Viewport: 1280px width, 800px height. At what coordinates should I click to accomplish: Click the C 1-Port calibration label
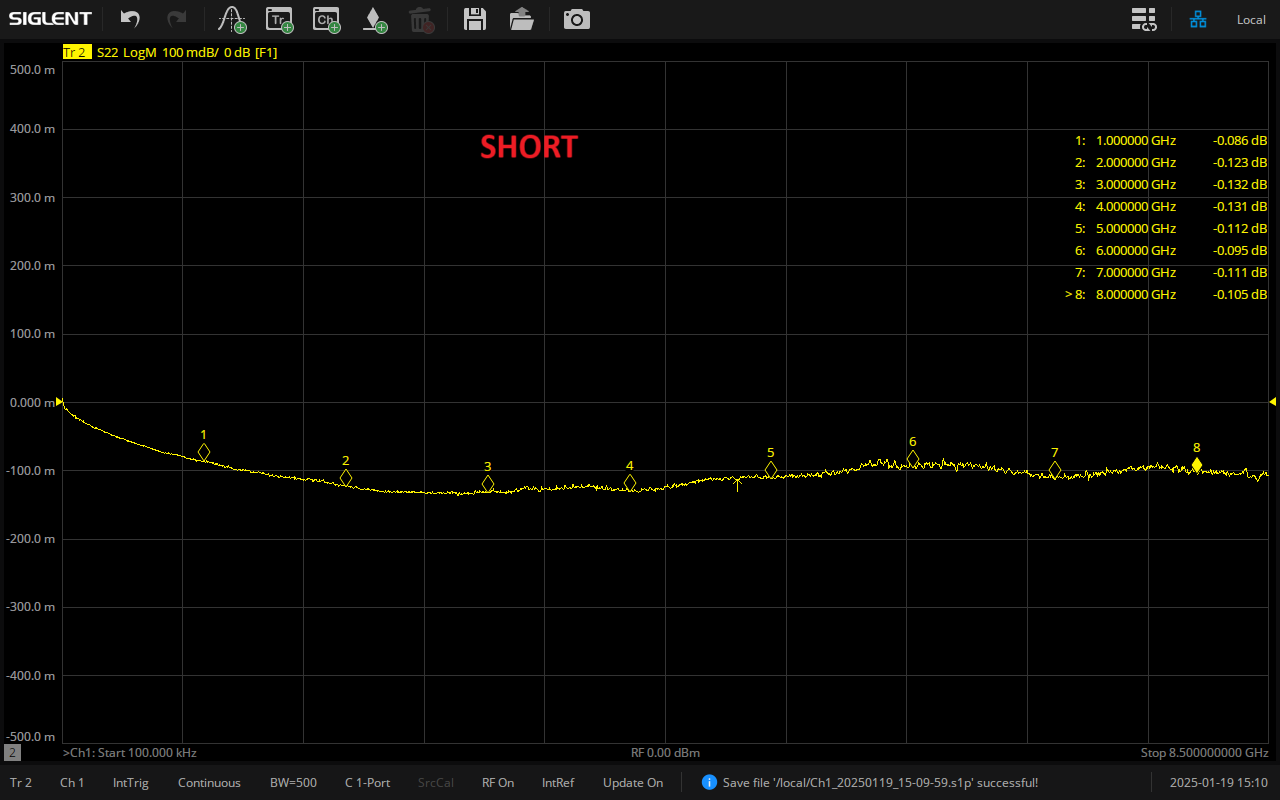(x=367, y=783)
